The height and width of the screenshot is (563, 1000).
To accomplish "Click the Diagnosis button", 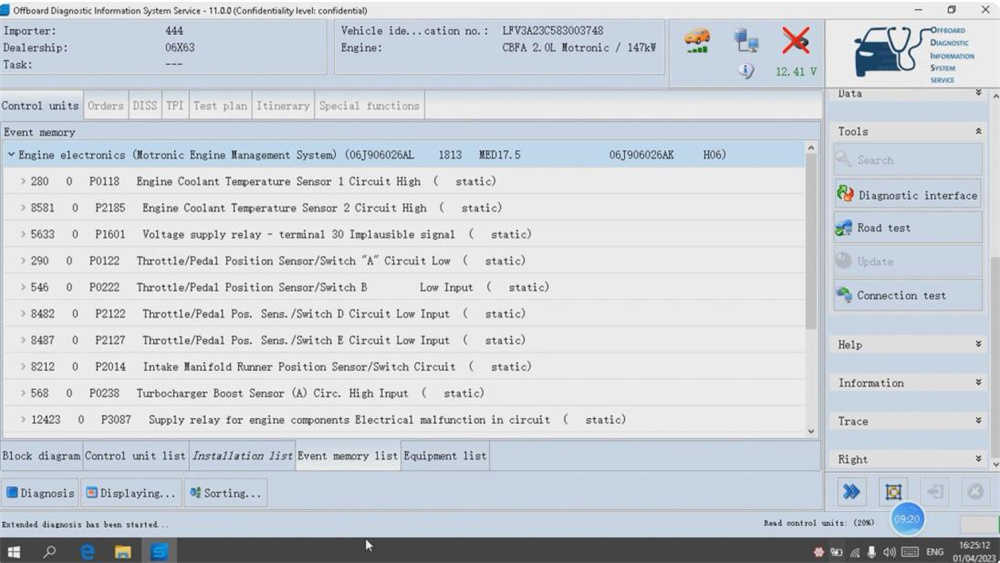I will coord(40,493).
